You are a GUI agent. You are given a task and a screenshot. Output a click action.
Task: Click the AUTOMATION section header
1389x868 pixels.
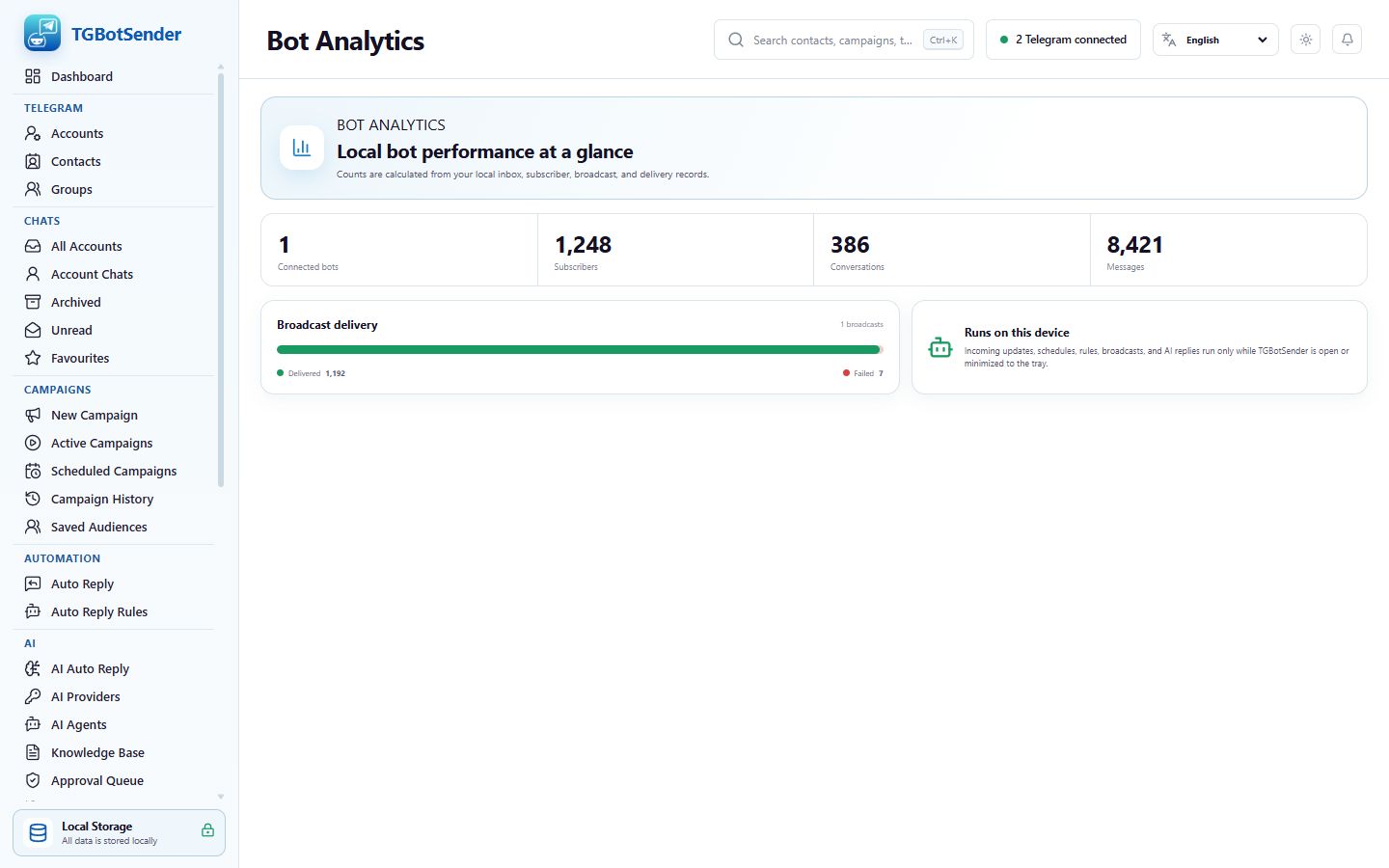pyautogui.click(x=62, y=558)
